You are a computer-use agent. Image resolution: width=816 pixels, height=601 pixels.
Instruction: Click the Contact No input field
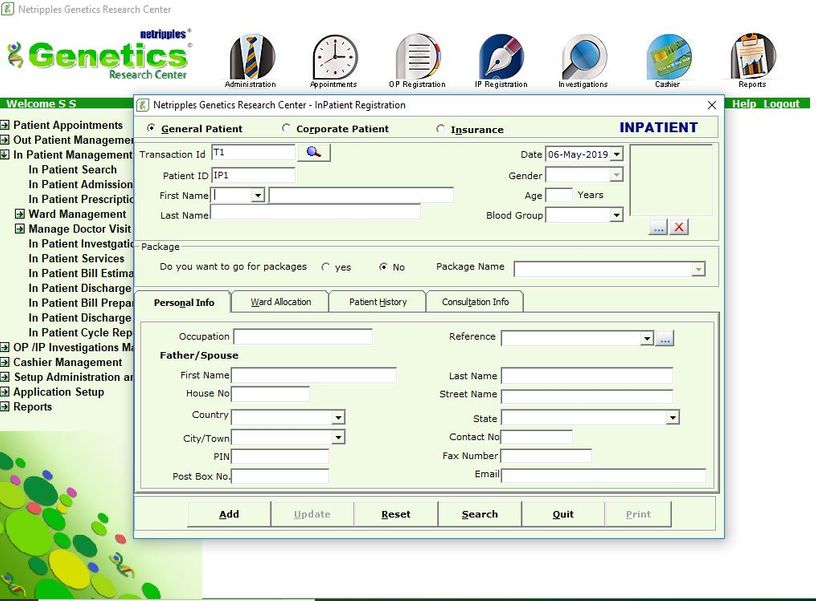coord(537,437)
